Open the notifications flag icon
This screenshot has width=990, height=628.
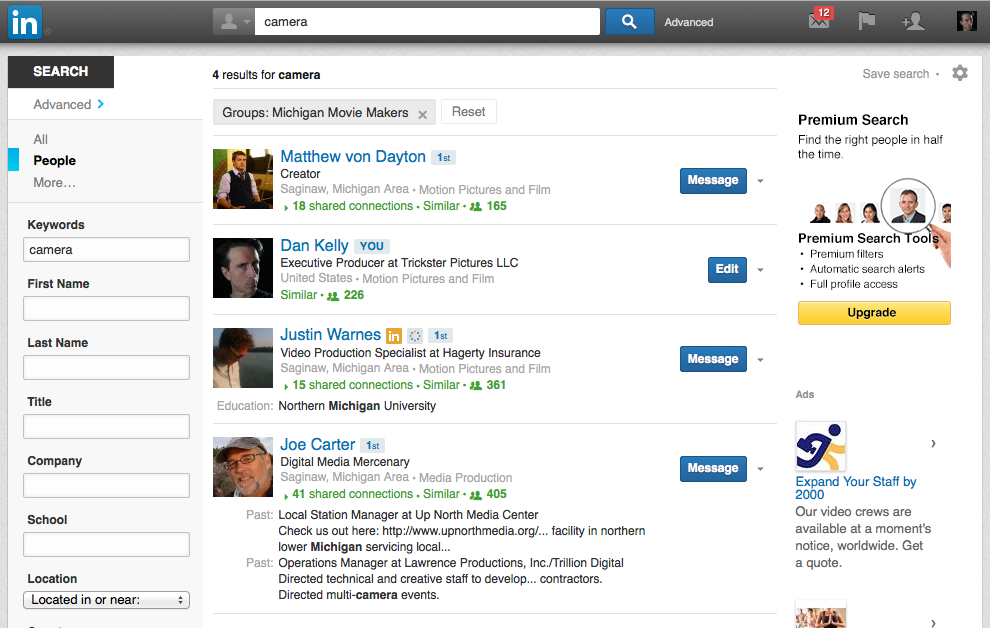(x=867, y=21)
